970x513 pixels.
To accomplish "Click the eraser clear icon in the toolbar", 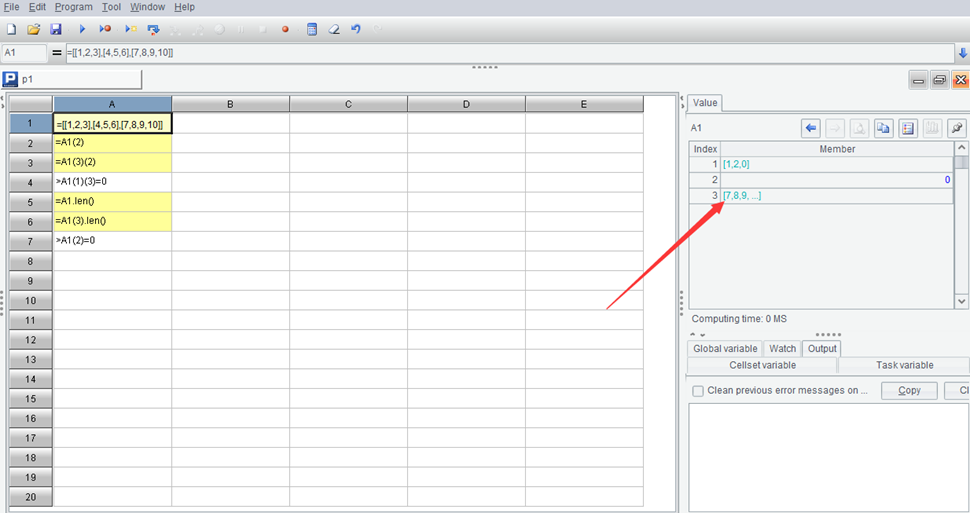I will pos(334,30).
